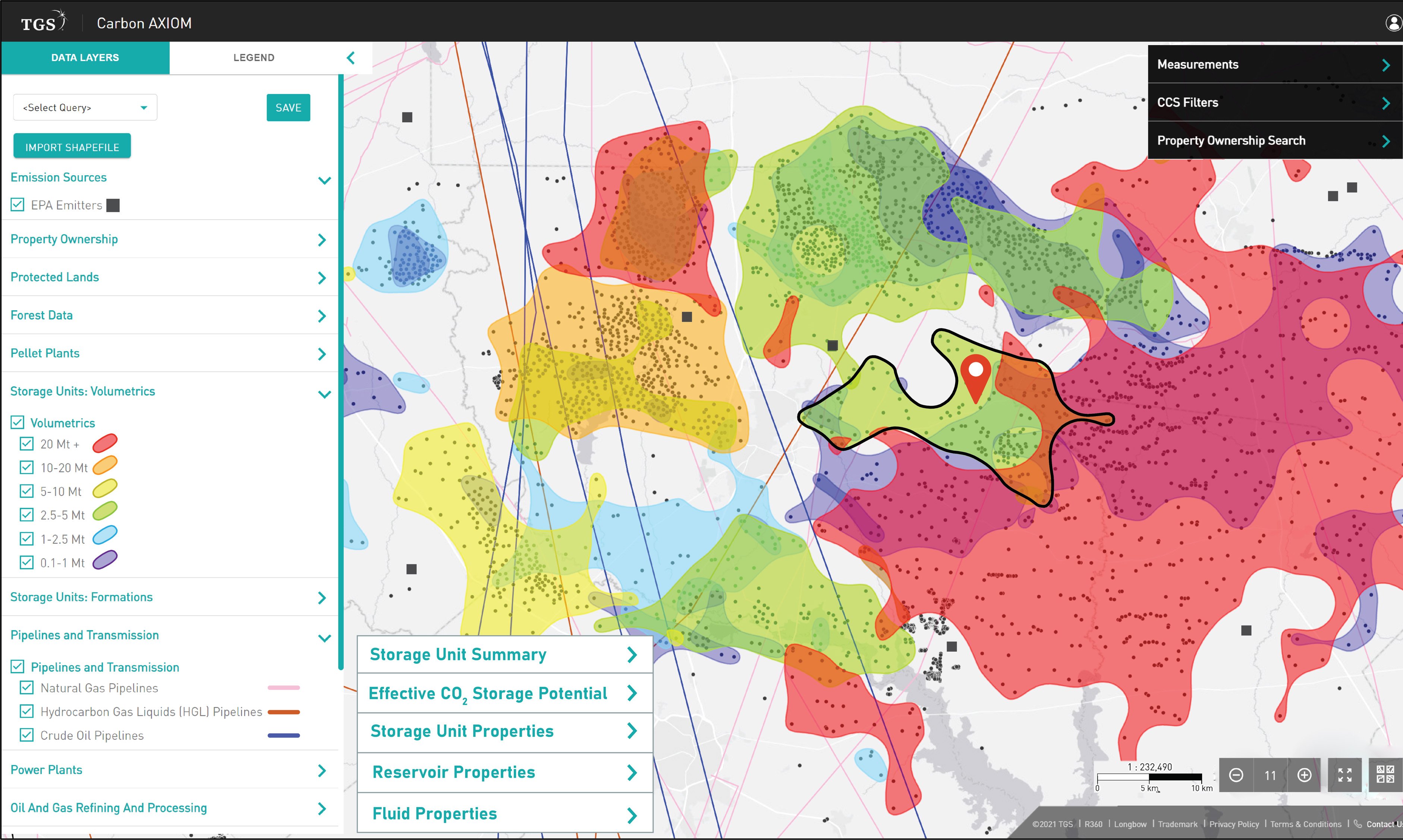Collapse the side panel with left chevron
Viewport: 1403px width, 840px height.
point(351,58)
